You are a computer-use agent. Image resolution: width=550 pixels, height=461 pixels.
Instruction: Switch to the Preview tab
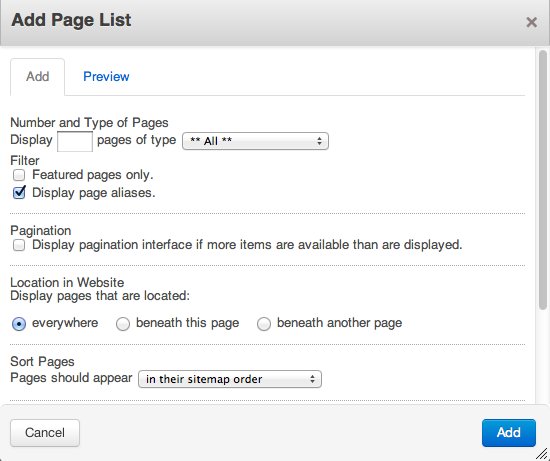(x=106, y=76)
